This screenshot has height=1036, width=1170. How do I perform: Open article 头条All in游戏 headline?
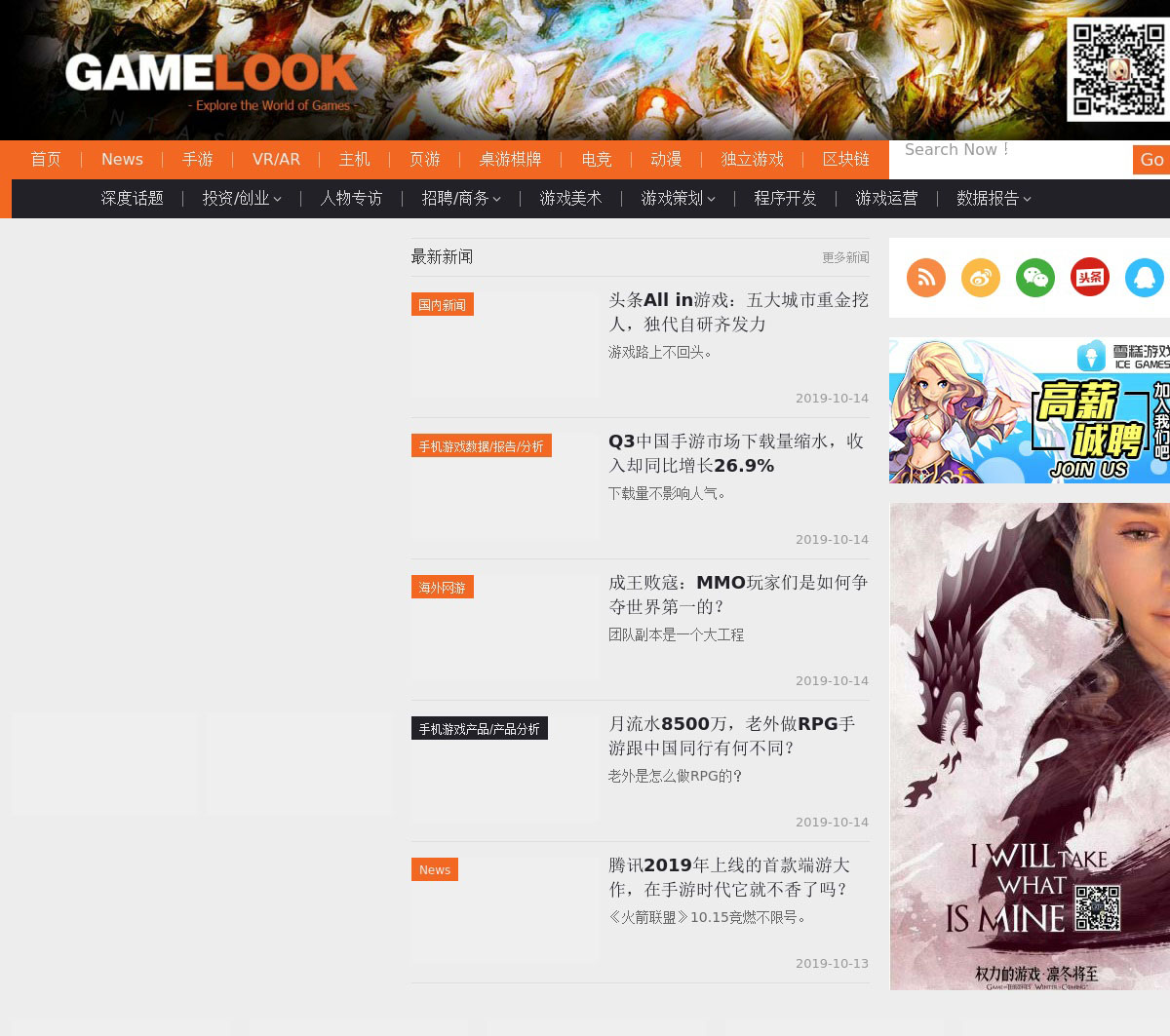coord(738,312)
